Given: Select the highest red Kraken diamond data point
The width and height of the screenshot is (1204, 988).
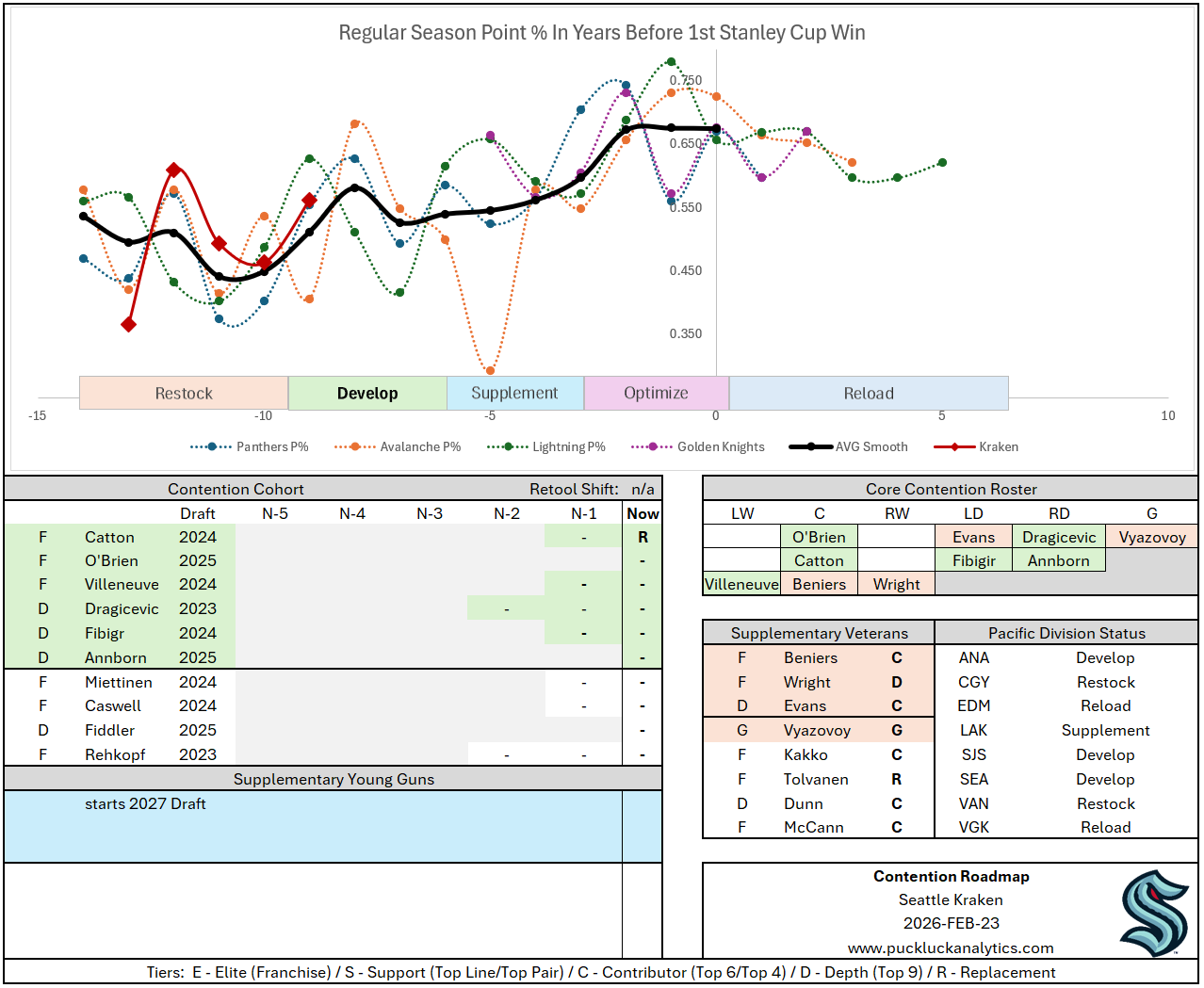Looking at the screenshot, I should [173, 170].
